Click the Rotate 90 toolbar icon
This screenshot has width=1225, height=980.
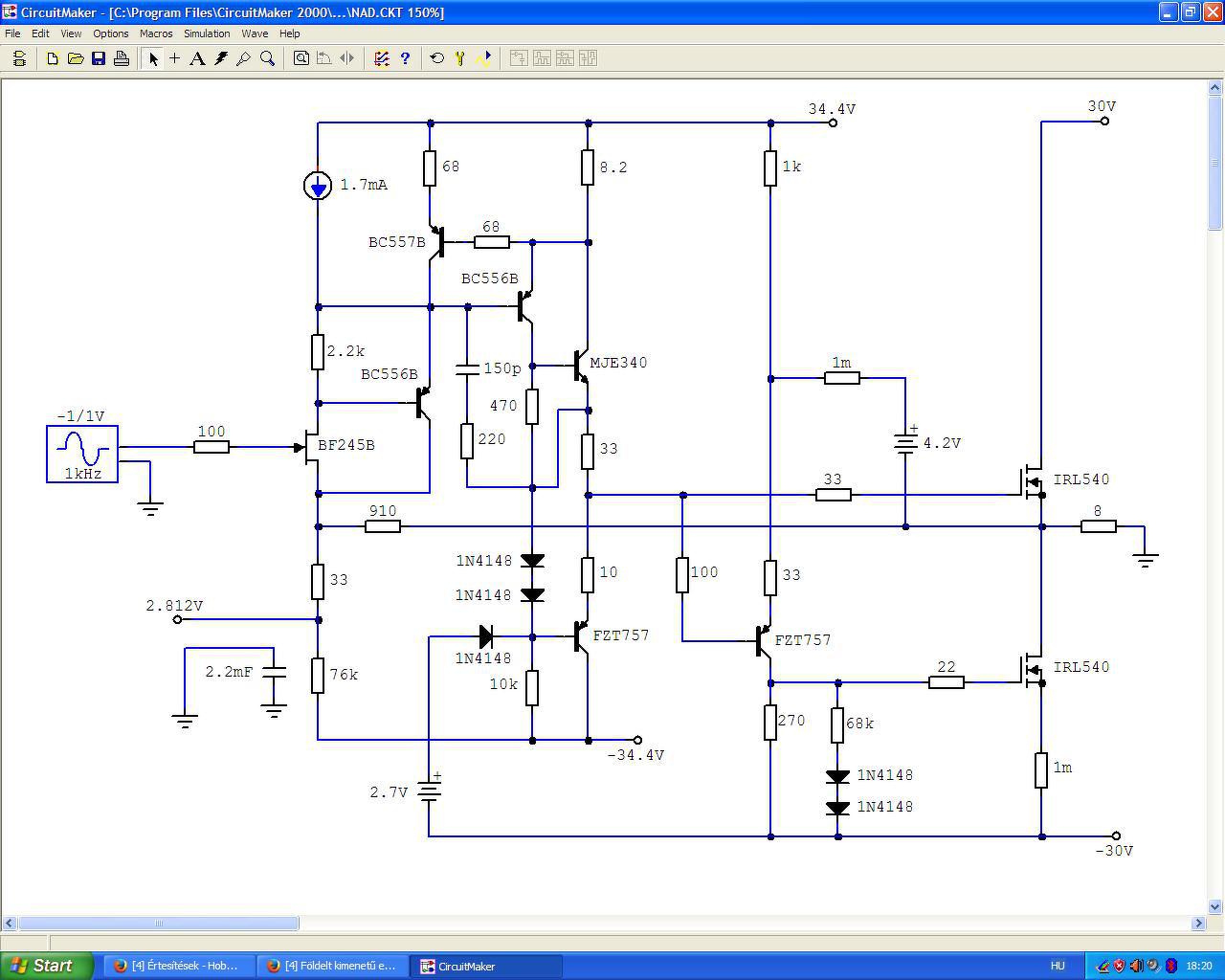click(324, 58)
